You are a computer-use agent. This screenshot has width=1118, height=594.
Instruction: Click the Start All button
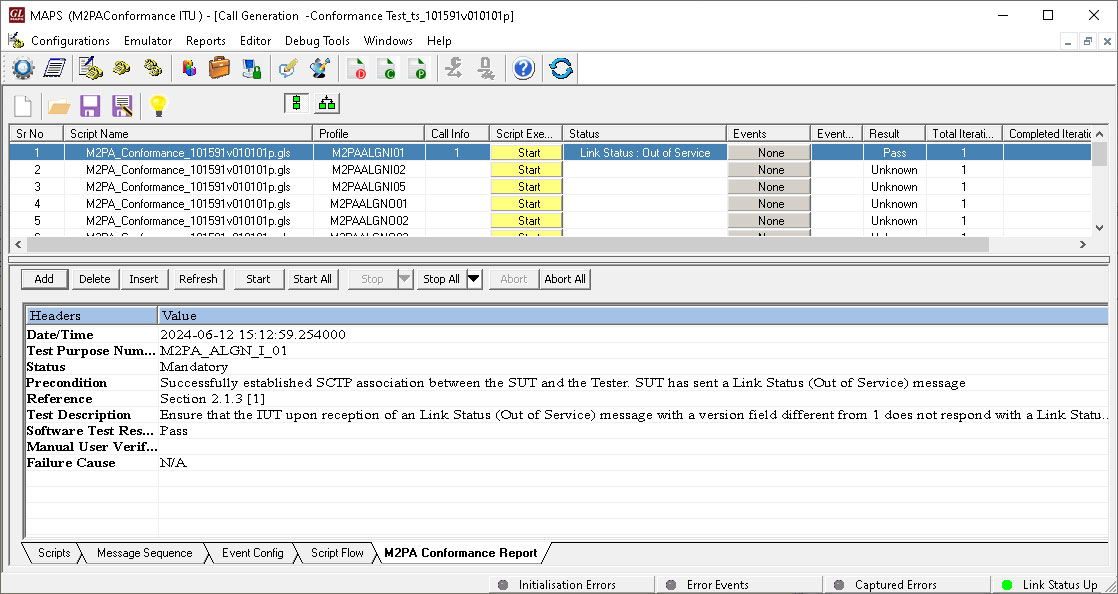pos(312,279)
